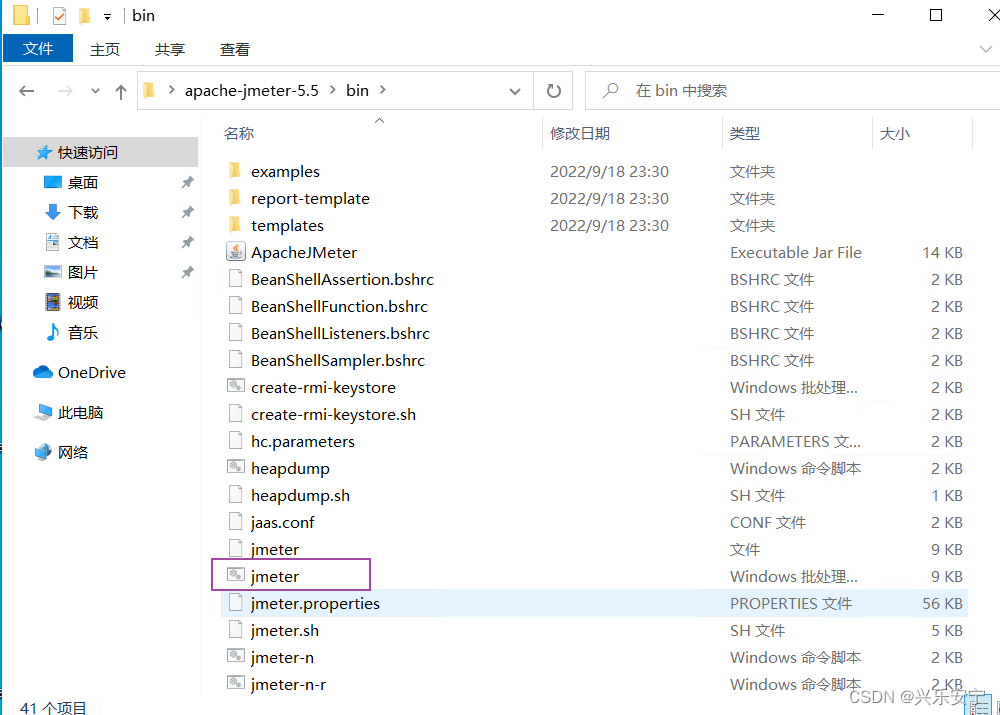Click the refresh button beside address bar
Viewport: 1000px width, 715px height.
click(554, 91)
